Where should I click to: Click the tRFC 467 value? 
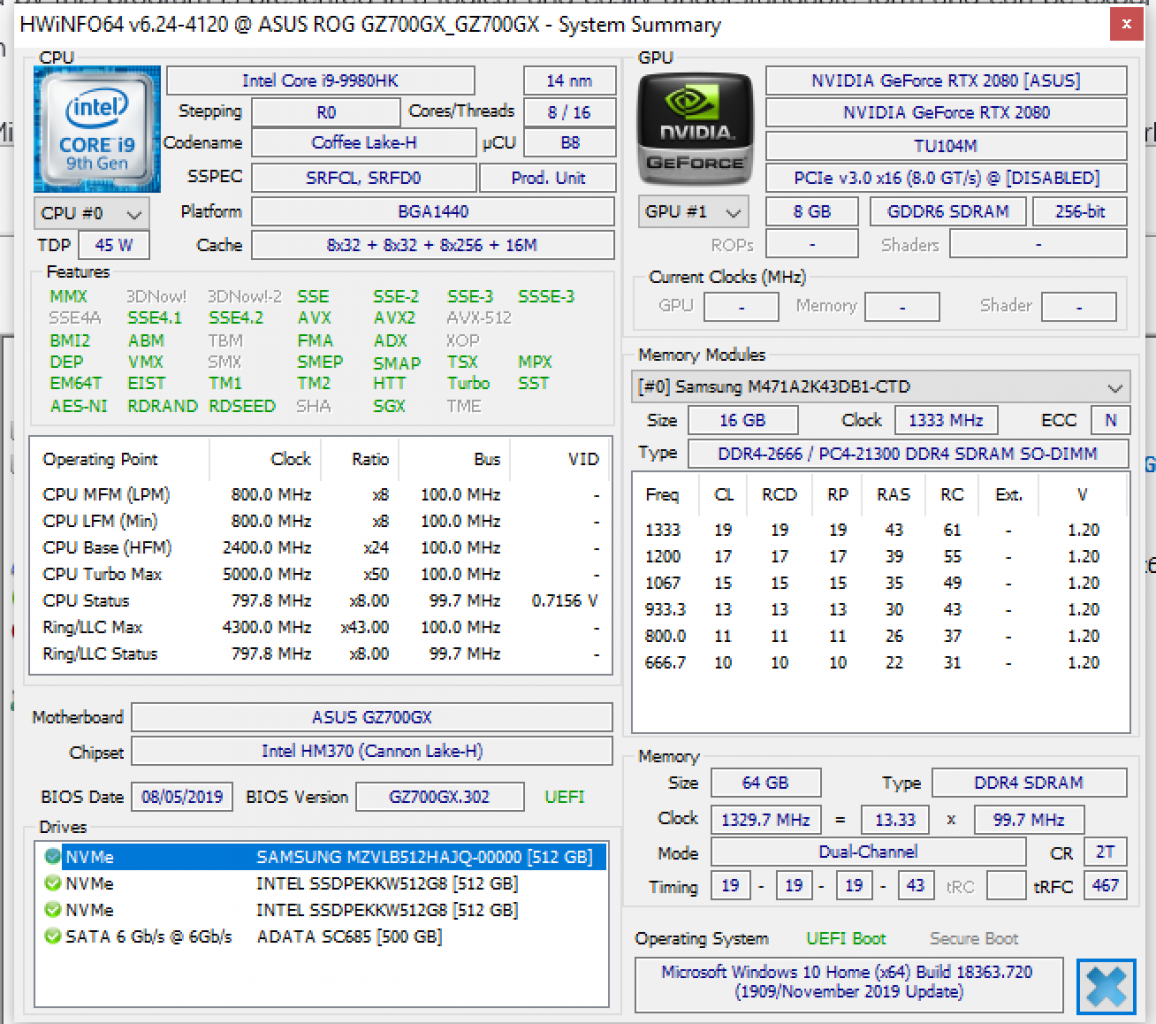[1104, 885]
